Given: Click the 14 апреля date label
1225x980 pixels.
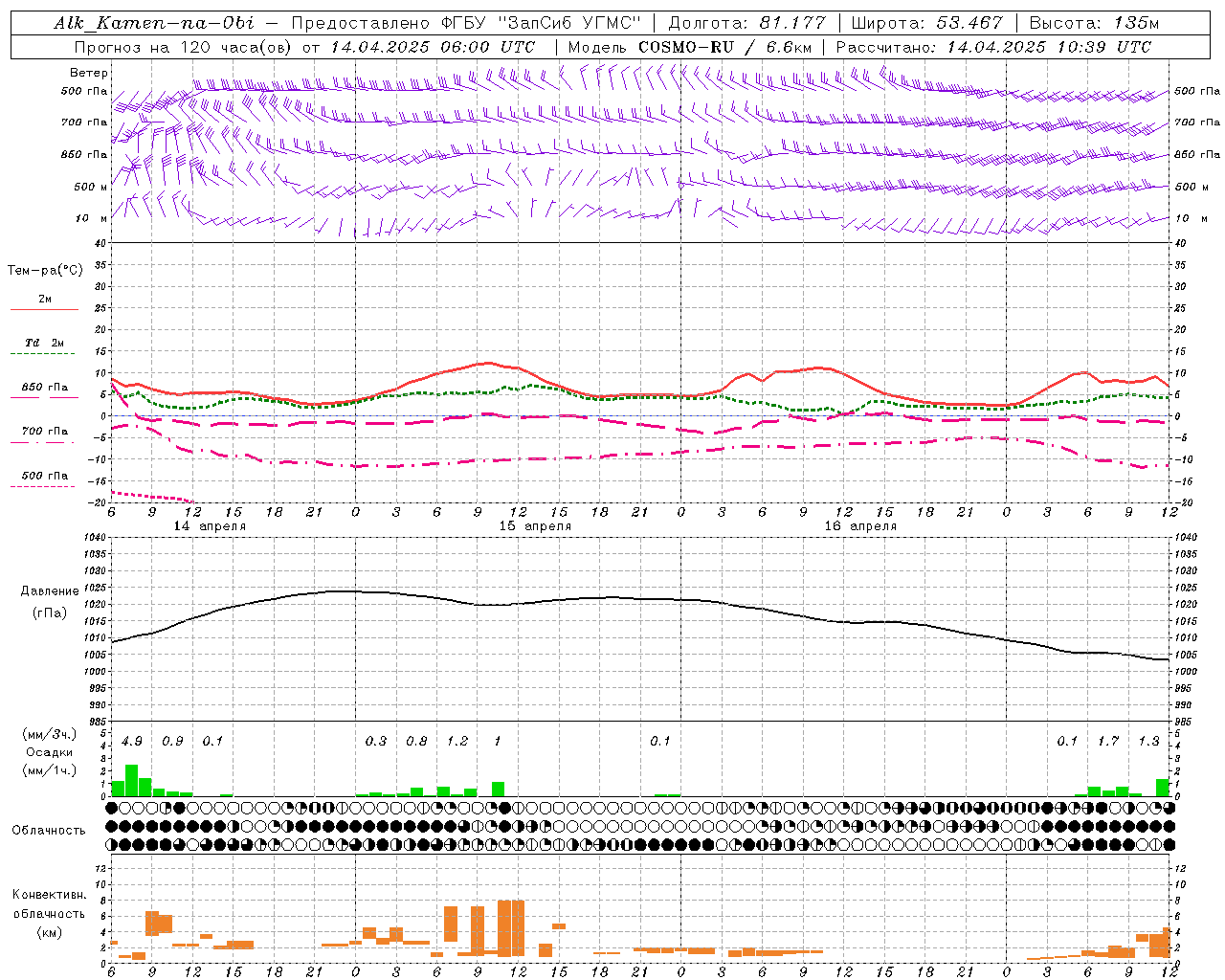Looking at the screenshot, I should 210,526.
